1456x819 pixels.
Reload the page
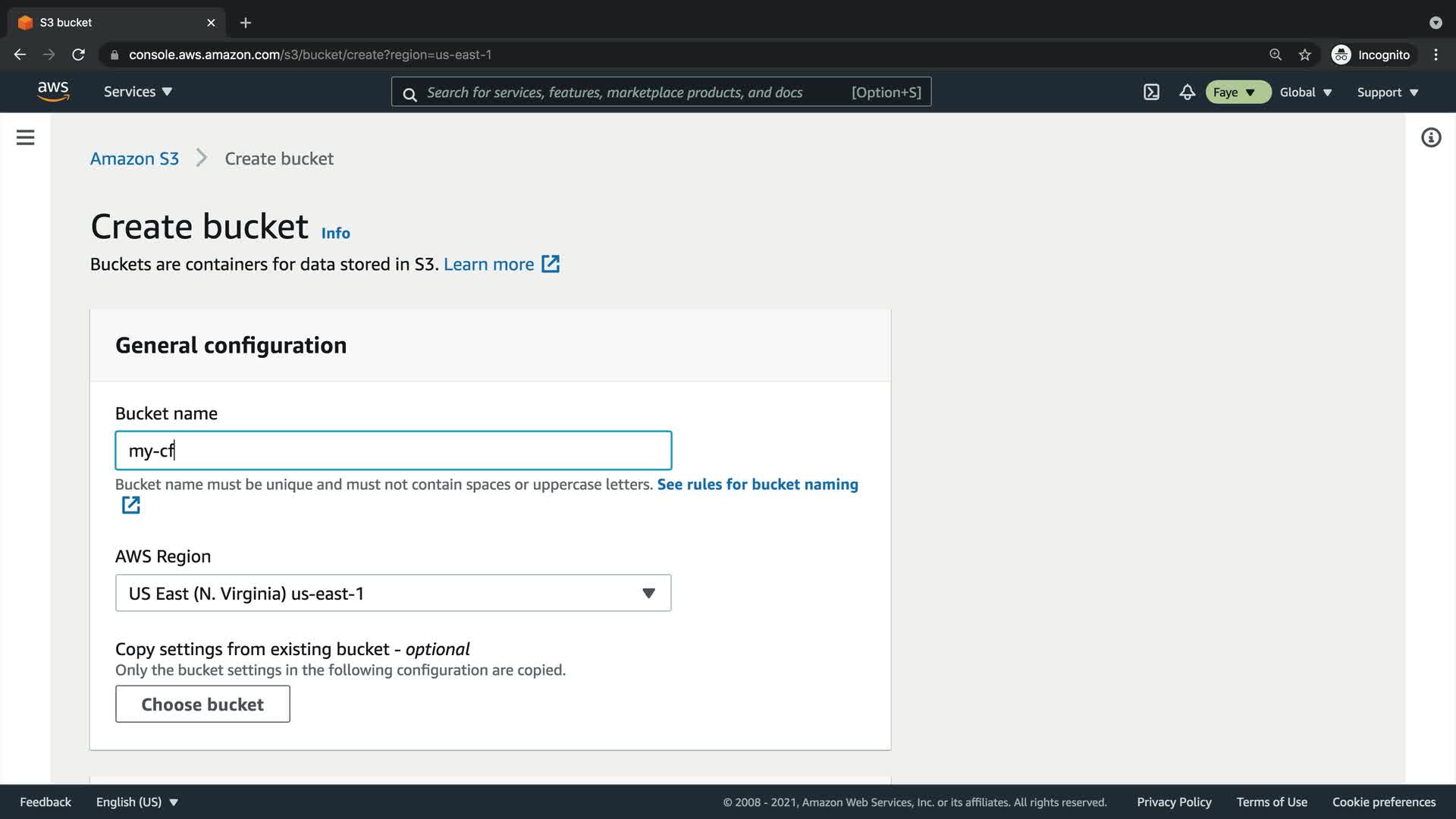click(78, 55)
